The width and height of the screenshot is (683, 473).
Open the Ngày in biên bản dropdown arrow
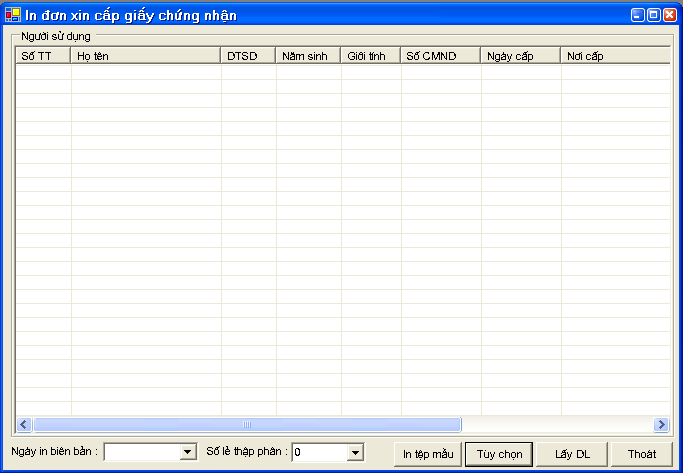click(x=187, y=453)
